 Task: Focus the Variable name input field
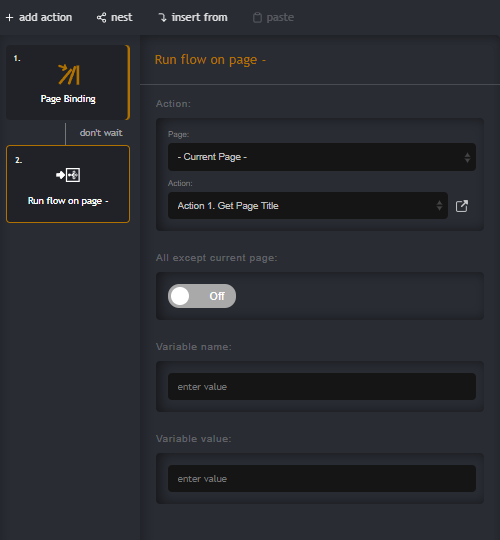pos(322,386)
